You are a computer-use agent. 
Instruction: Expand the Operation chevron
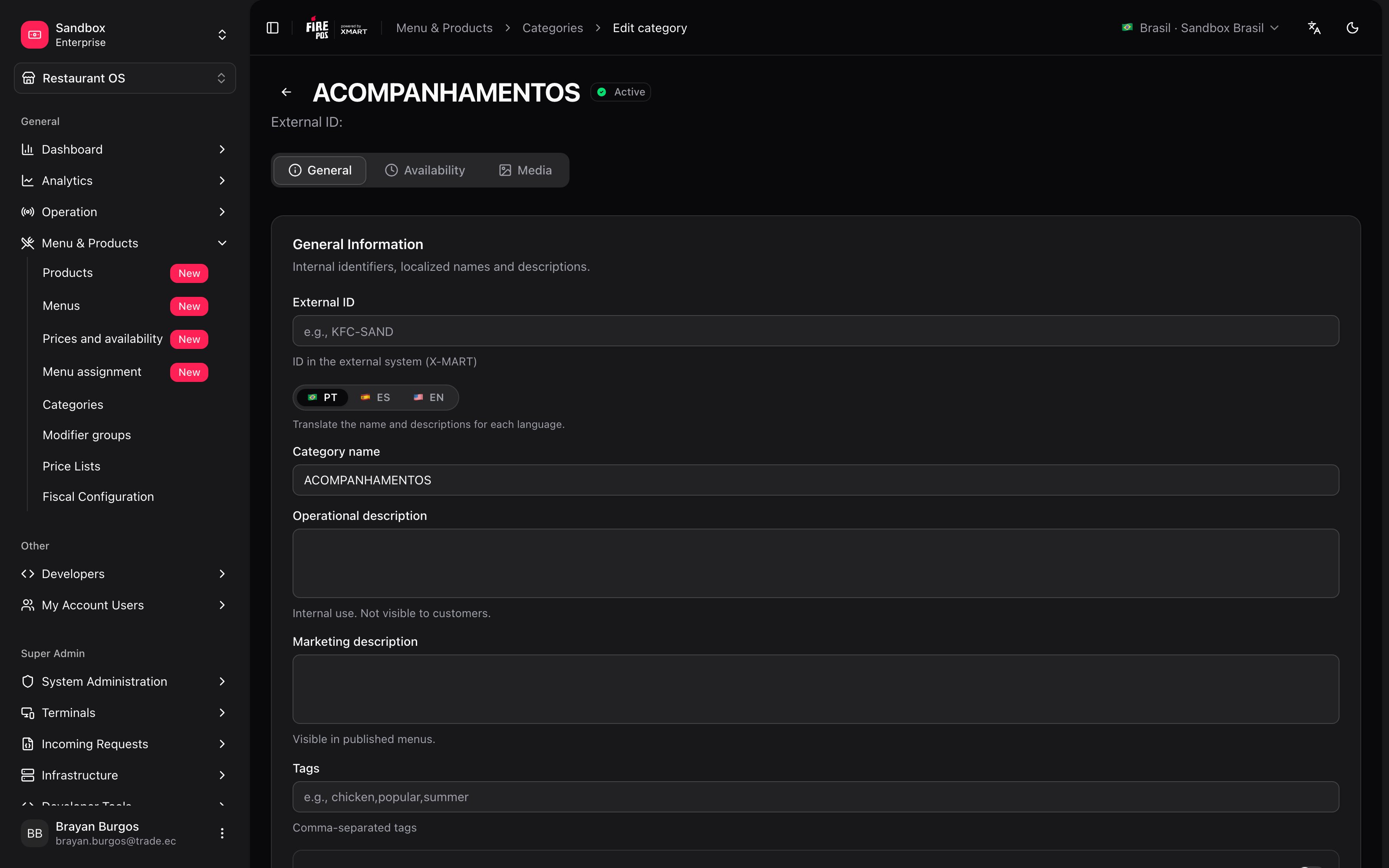click(x=222, y=212)
